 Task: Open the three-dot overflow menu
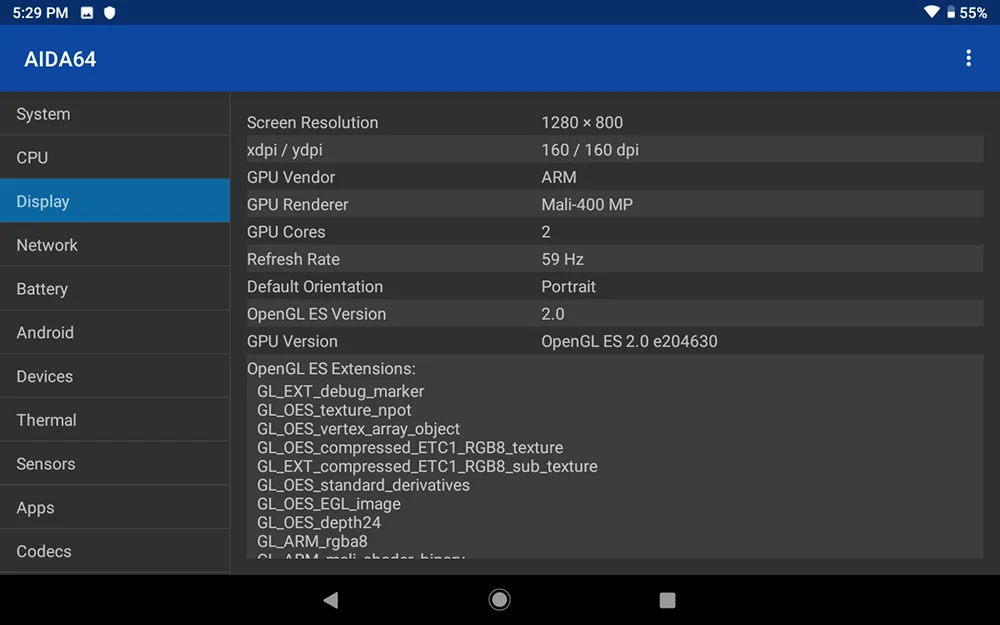(968, 58)
